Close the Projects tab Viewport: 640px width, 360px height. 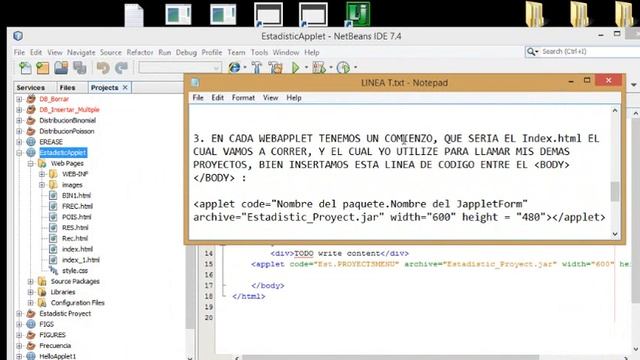(125, 87)
